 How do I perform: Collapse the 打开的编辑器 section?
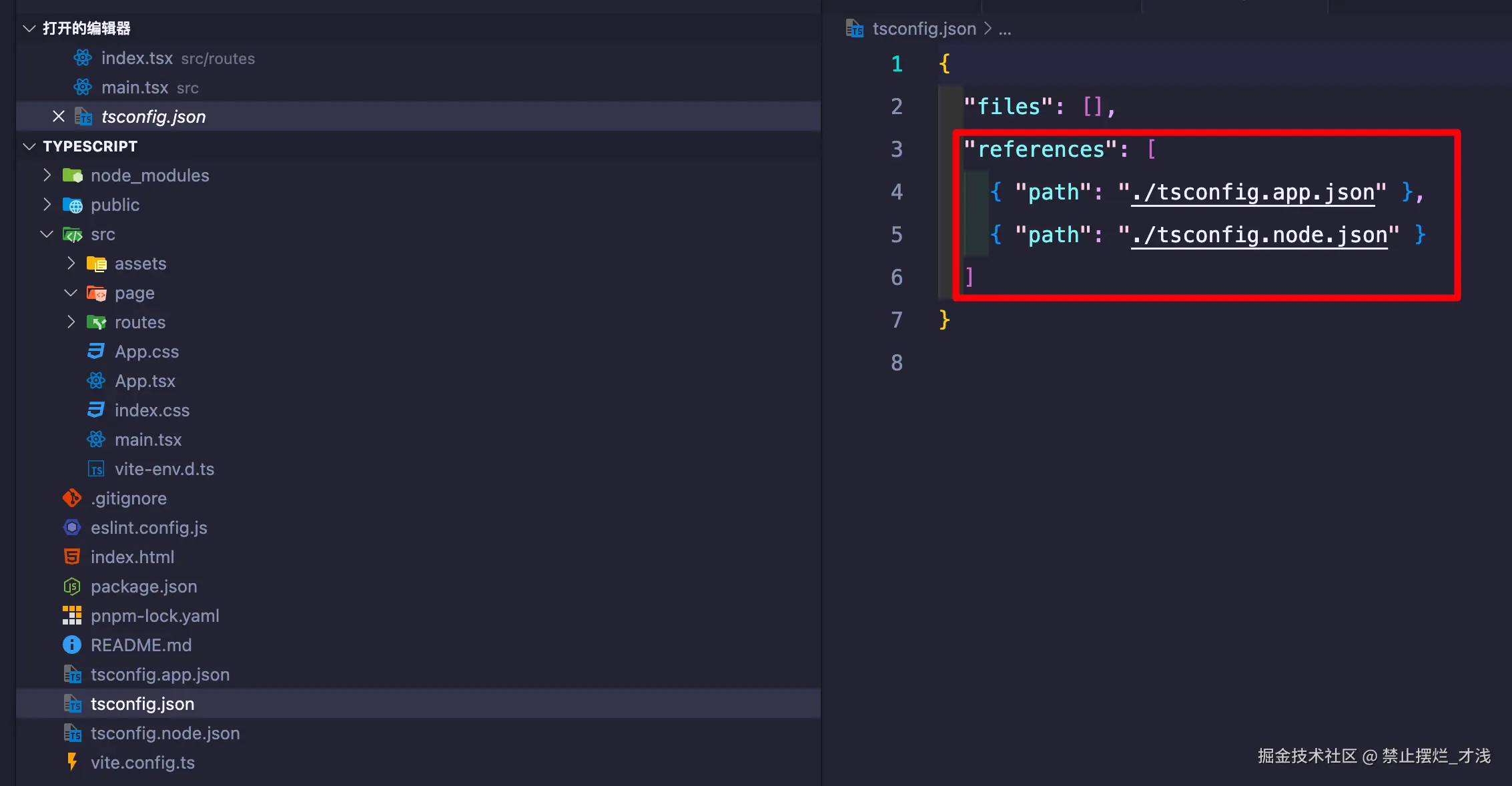point(29,29)
